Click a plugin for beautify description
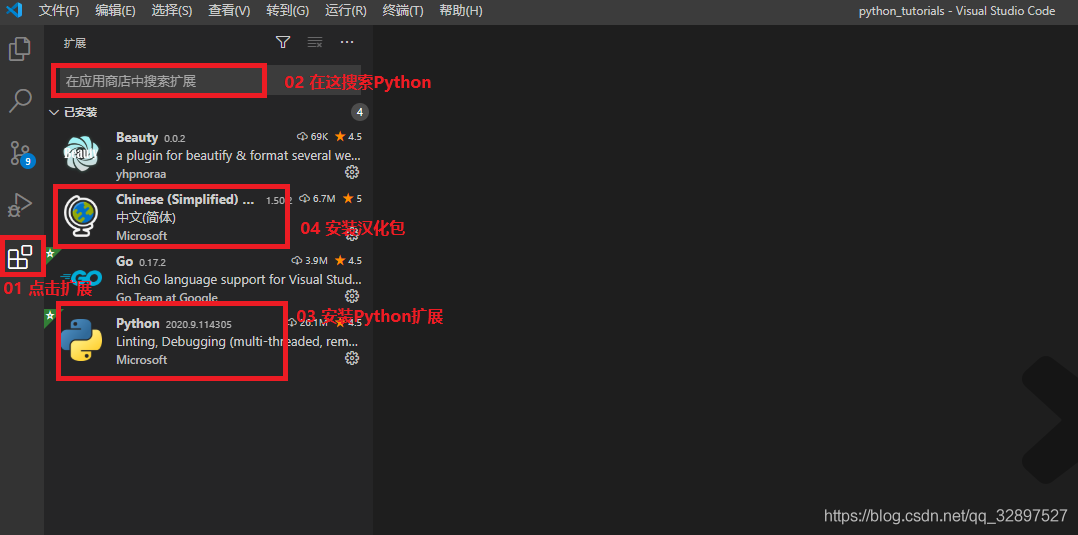The height and width of the screenshot is (535, 1078). [239, 156]
